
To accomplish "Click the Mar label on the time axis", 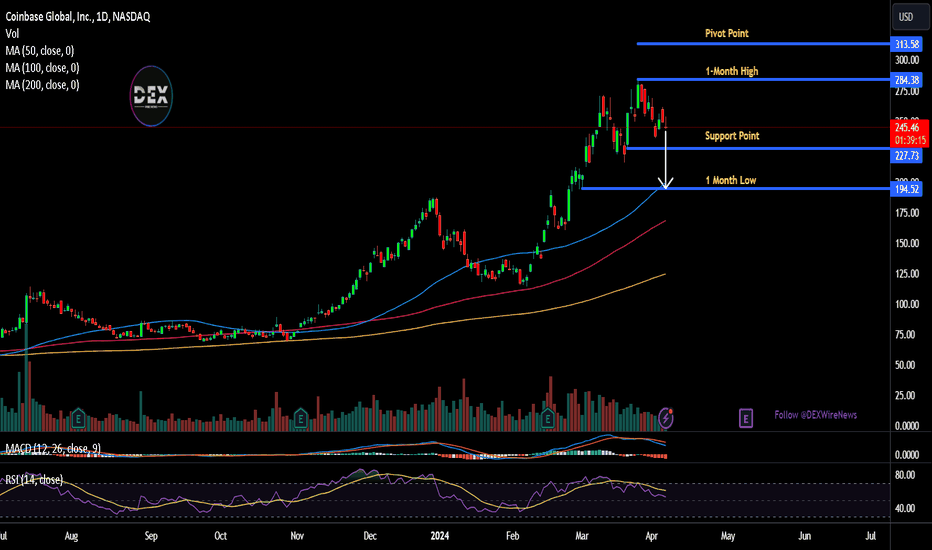I will pos(582,536).
